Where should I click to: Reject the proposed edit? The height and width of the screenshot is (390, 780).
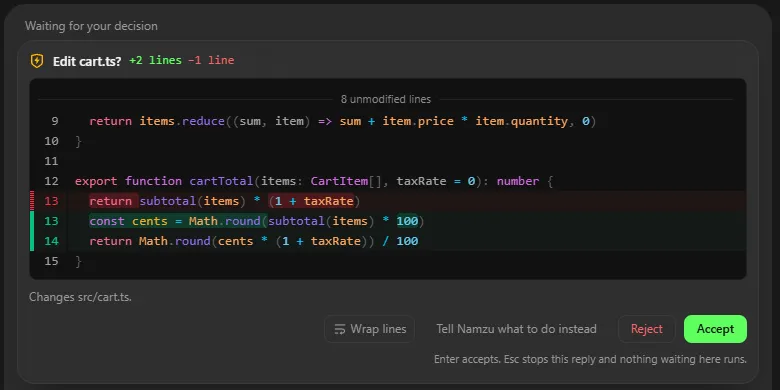[646, 329]
